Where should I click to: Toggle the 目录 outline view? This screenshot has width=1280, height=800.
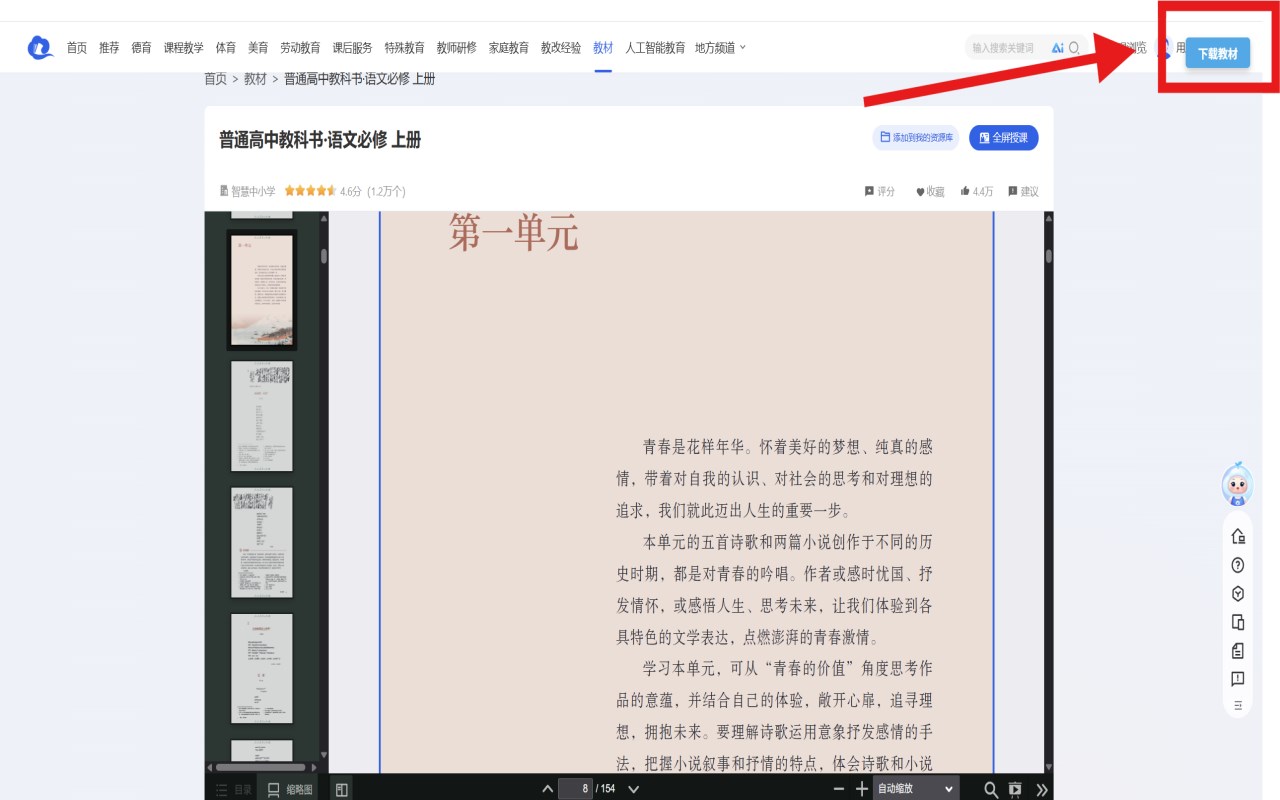tap(234, 789)
